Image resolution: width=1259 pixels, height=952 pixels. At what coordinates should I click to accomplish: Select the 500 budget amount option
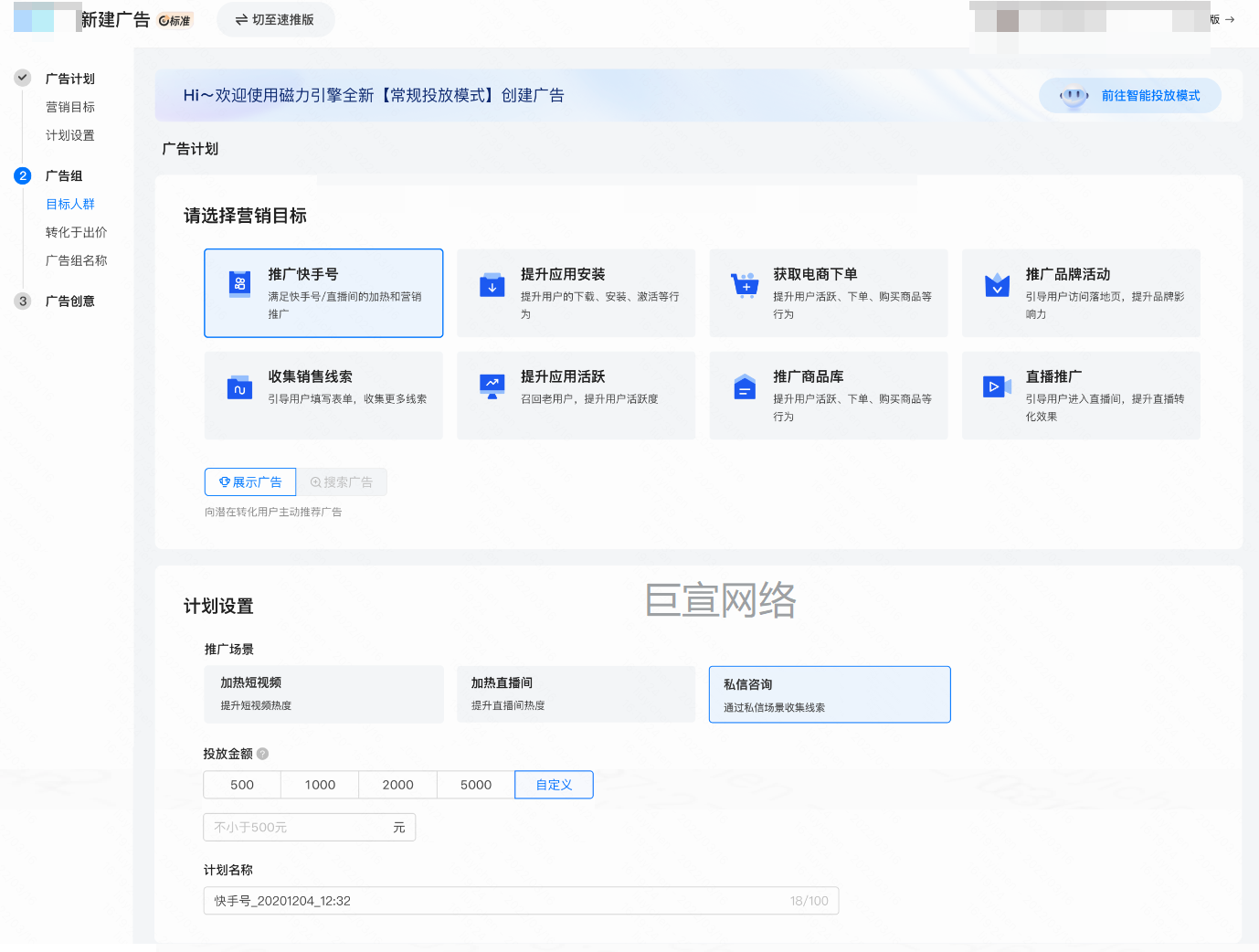tap(242, 785)
